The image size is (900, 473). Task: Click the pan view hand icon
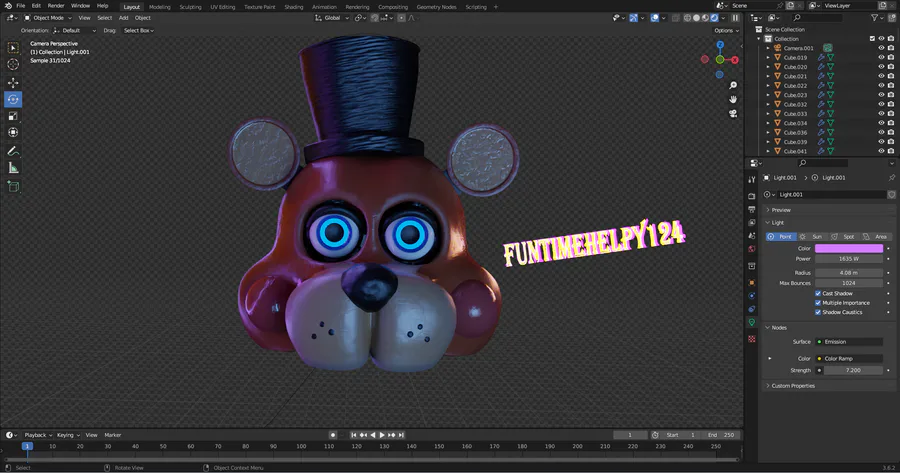point(733,99)
